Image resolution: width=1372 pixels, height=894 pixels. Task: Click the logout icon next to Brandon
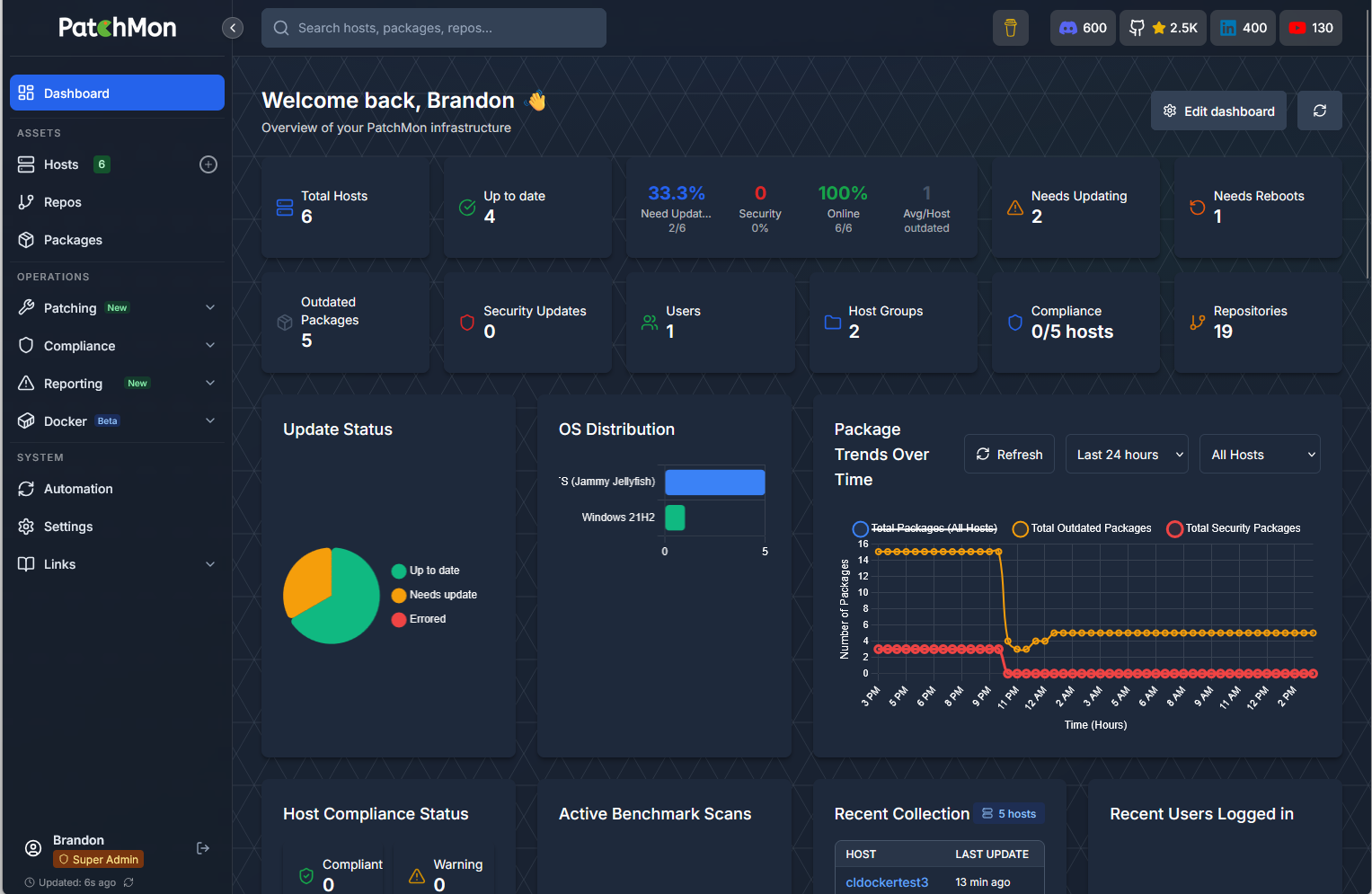click(x=203, y=848)
